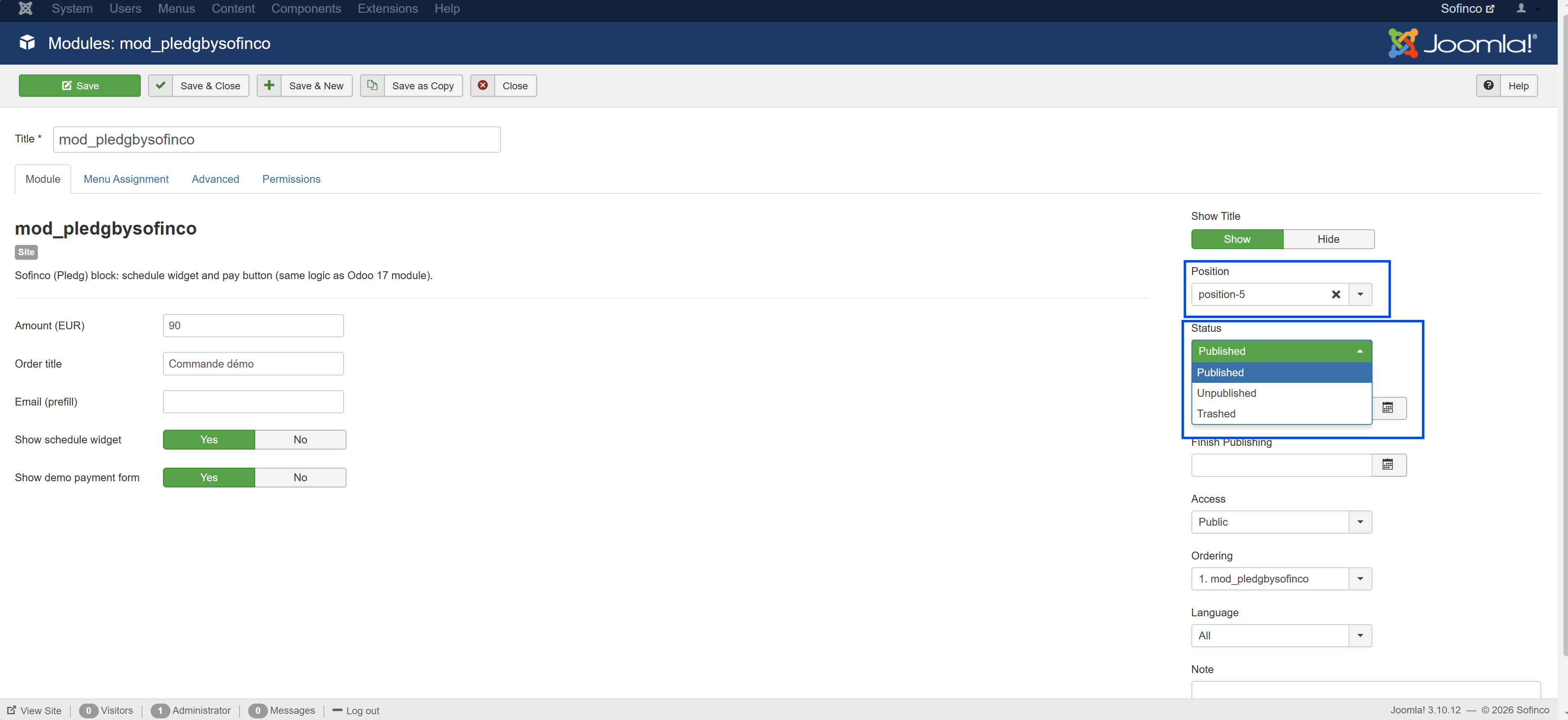Click the green checkmark Save & Close icon
This screenshot has height=720, width=1568.
click(161, 86)
